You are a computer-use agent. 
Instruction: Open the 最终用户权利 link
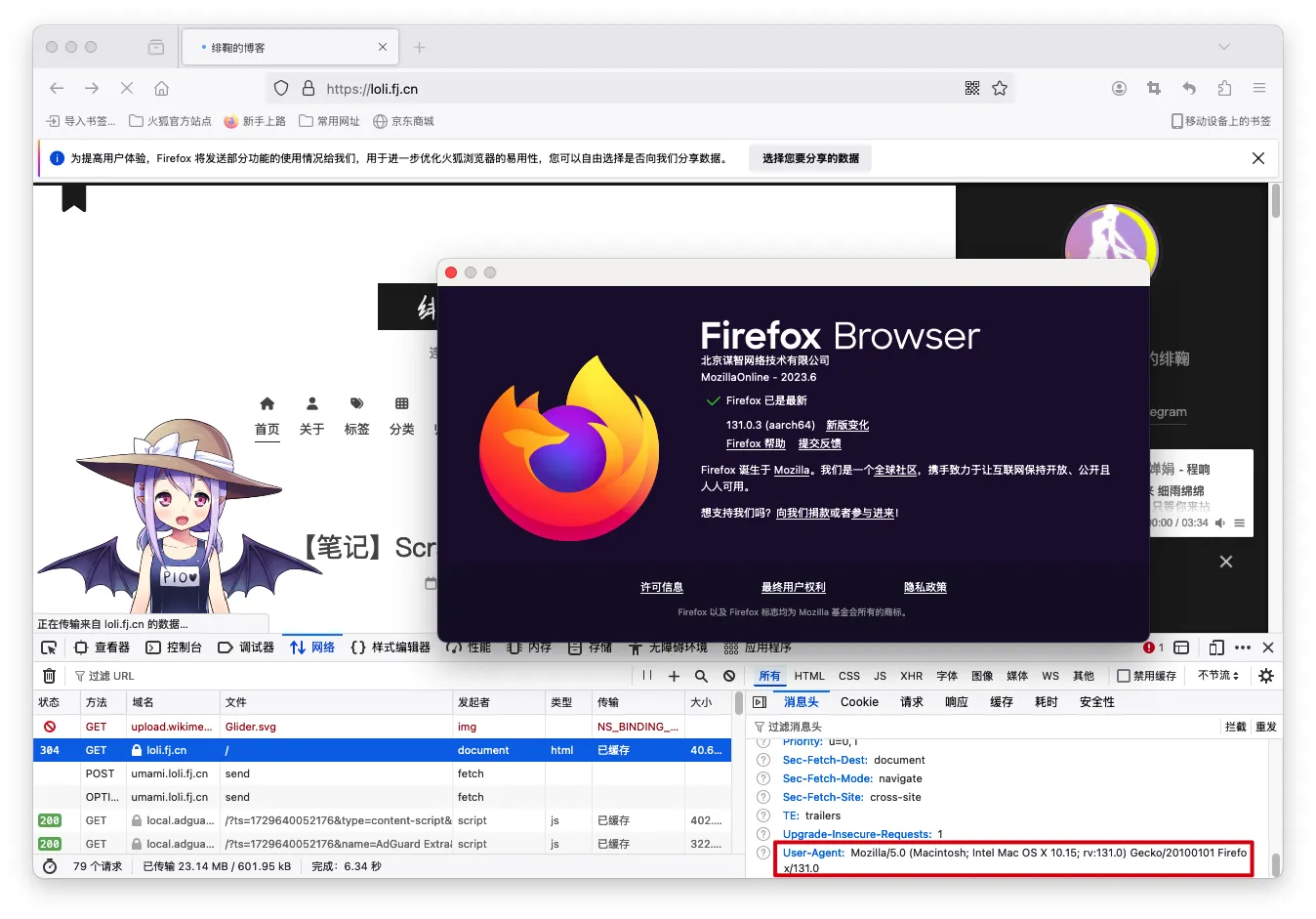tap(794, 587)
